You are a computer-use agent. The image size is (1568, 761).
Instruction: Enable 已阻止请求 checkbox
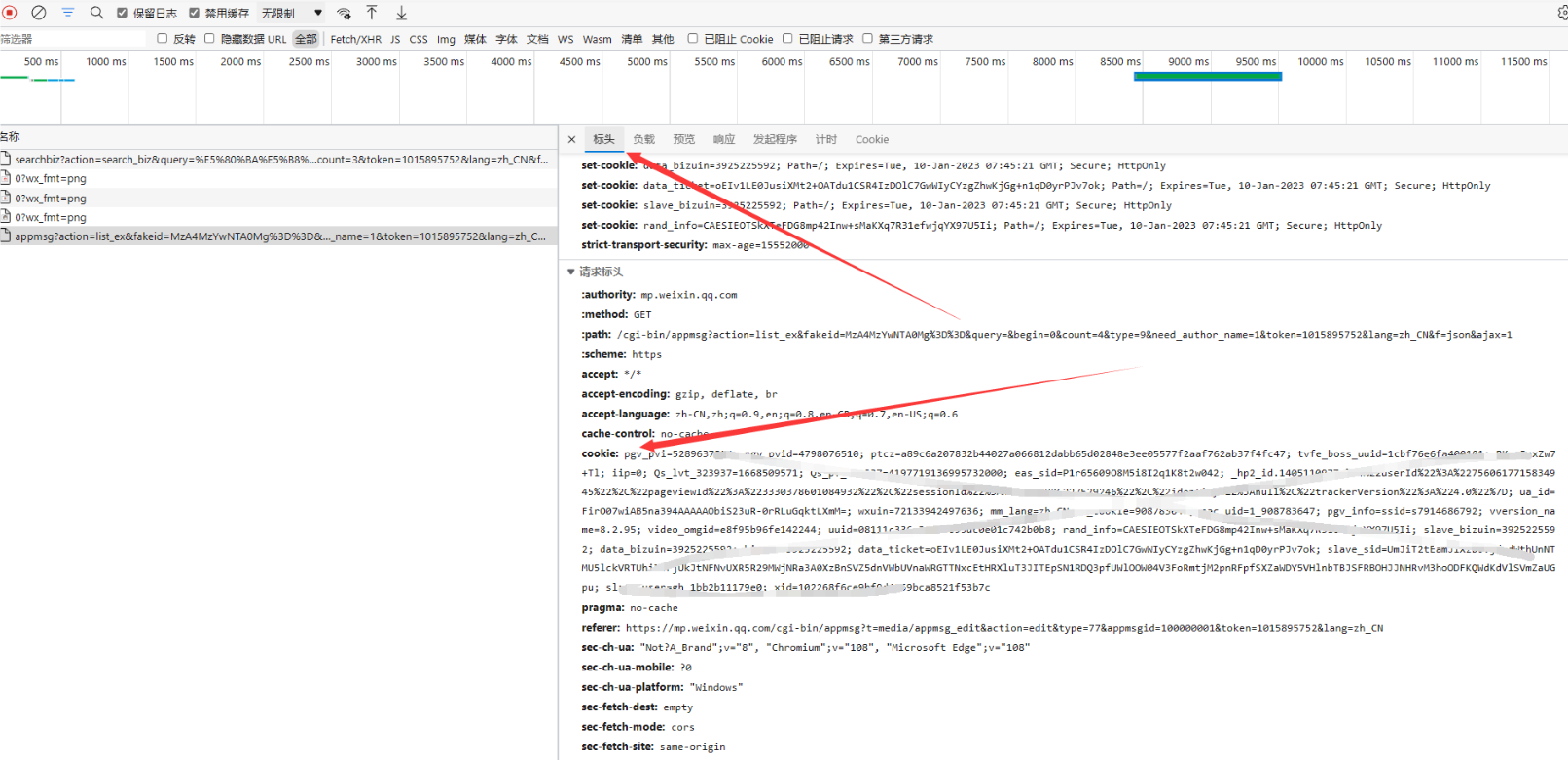[787, 38]
